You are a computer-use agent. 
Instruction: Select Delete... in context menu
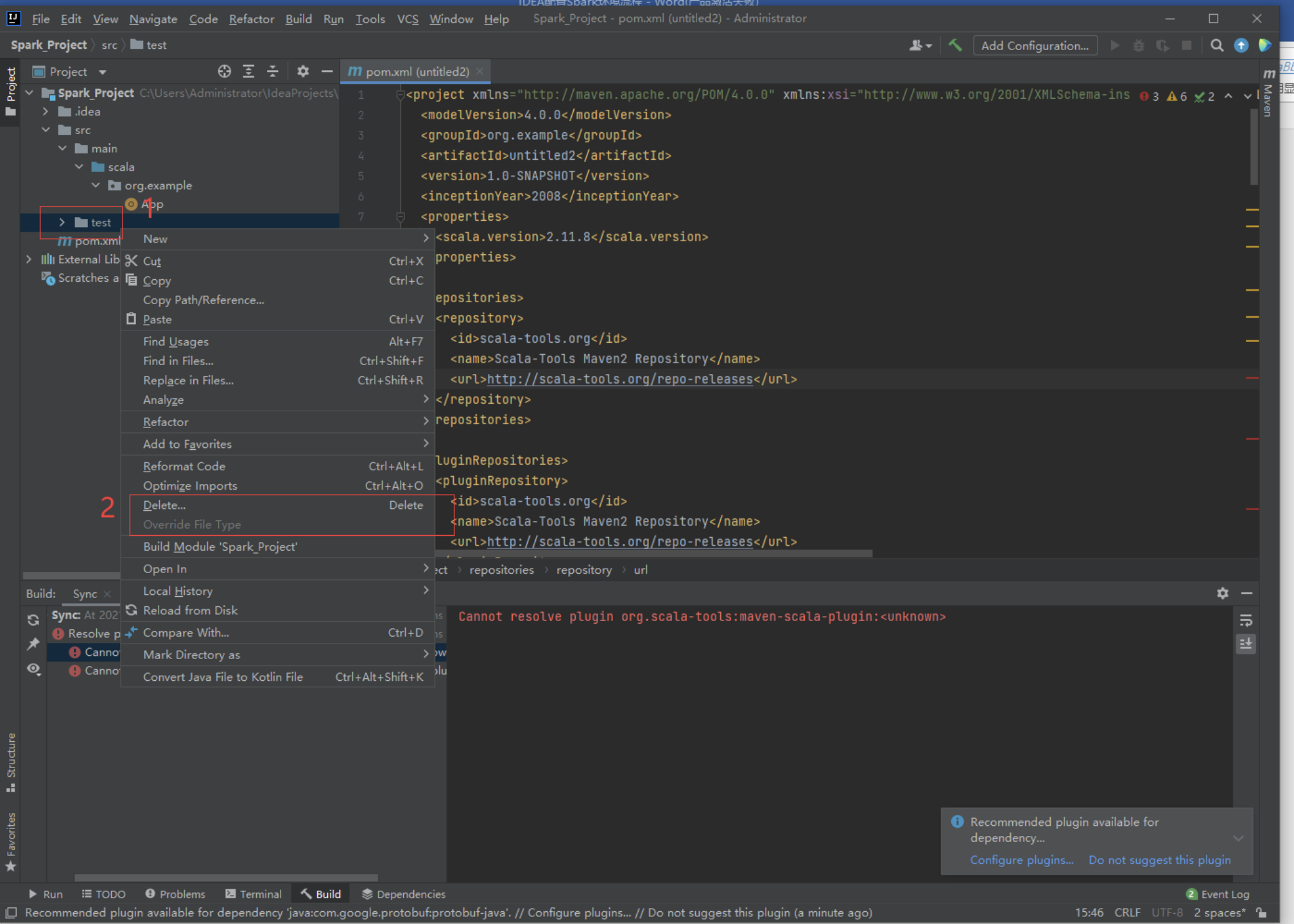point(164,505)
